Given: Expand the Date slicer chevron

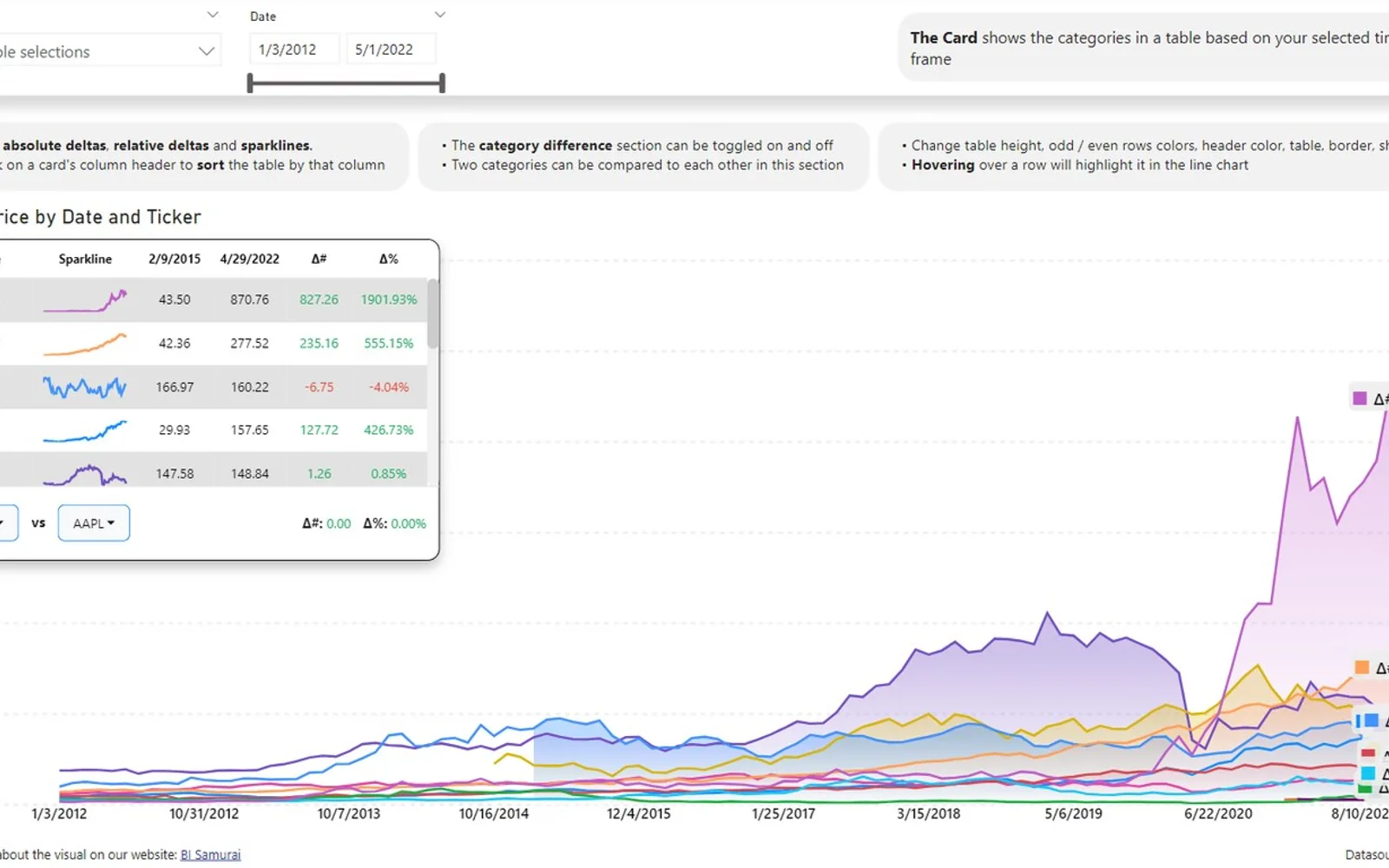Looking at the screenshot, I should click(x=440, y=15).
